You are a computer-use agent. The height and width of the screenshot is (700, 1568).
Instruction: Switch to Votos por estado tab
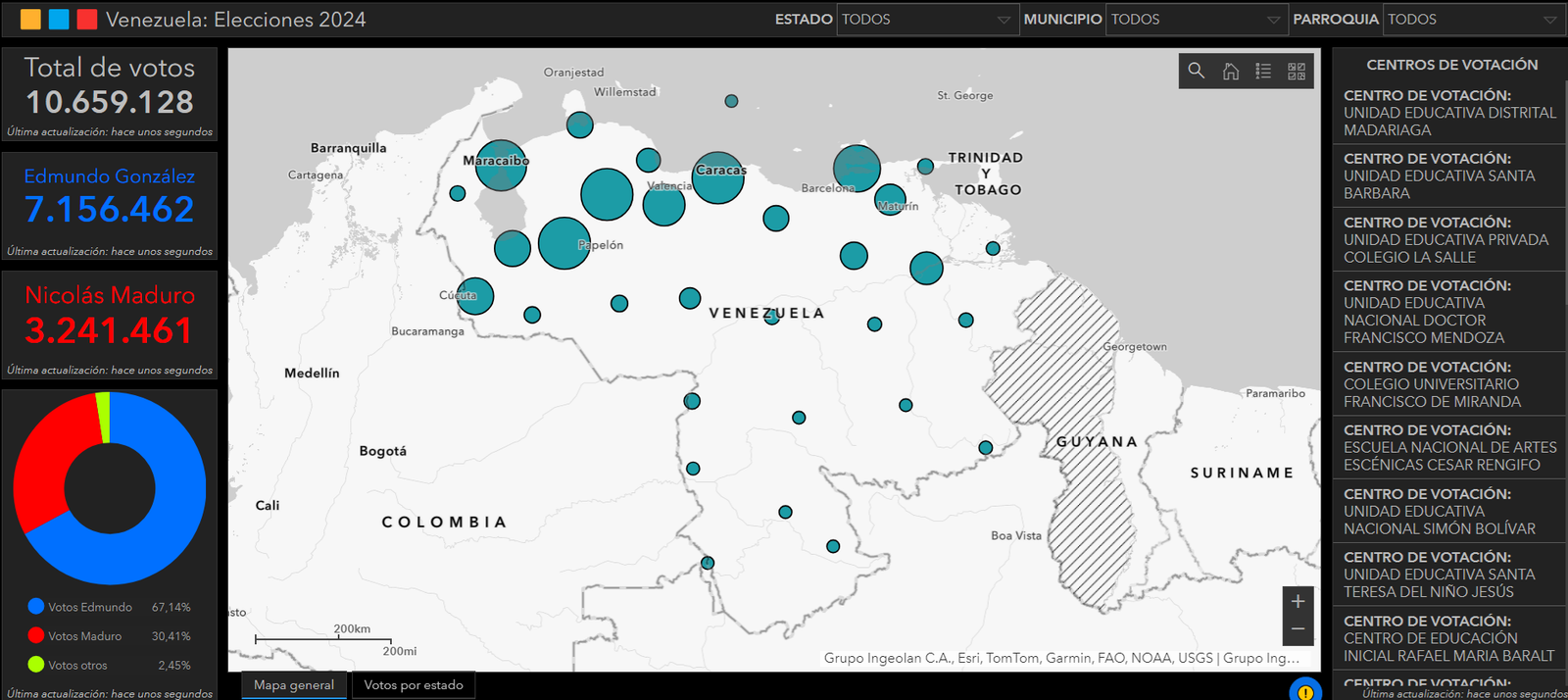coord(414,685)
